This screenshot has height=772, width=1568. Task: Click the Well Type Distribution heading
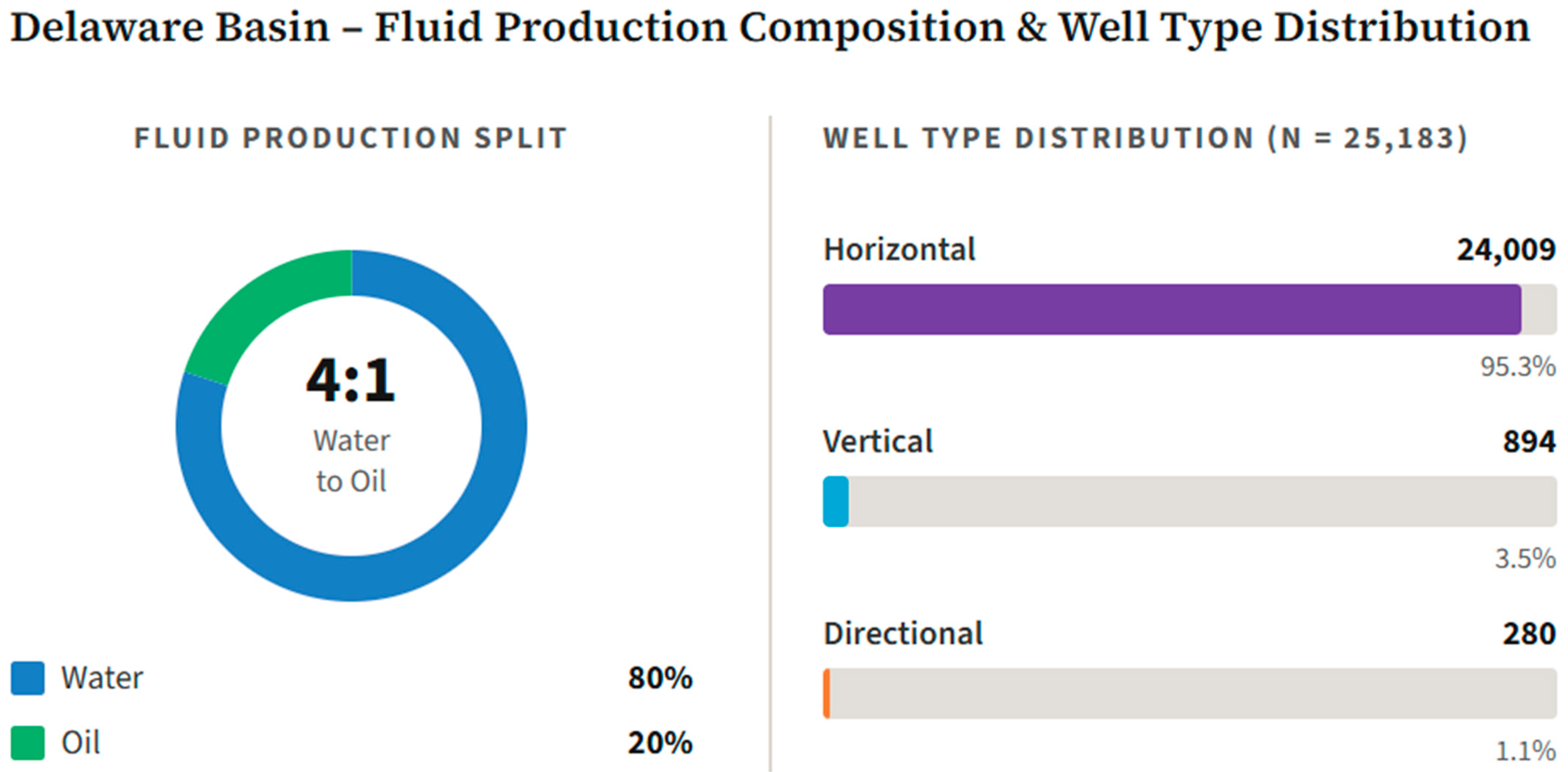pyautogui.click(x=1146, y=138)
